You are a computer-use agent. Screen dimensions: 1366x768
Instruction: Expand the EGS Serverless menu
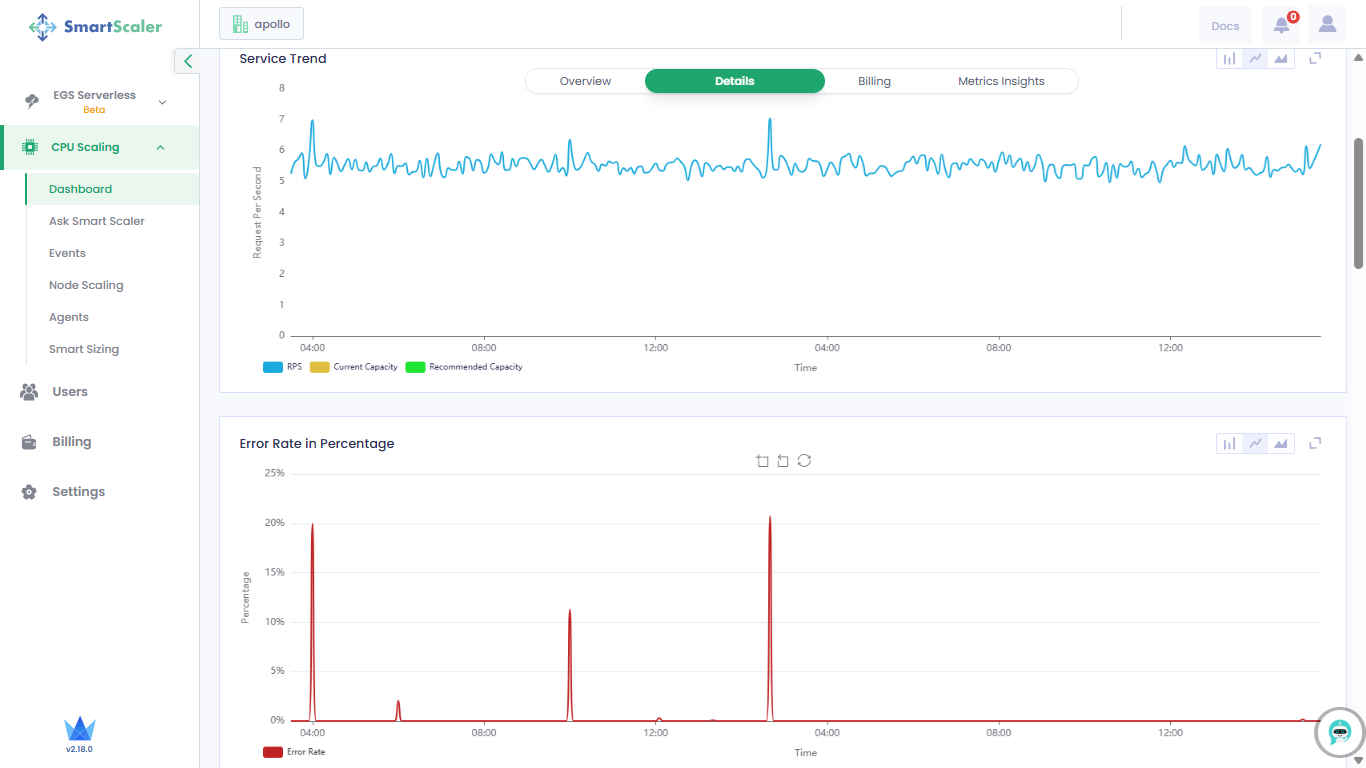coord(162,102)
